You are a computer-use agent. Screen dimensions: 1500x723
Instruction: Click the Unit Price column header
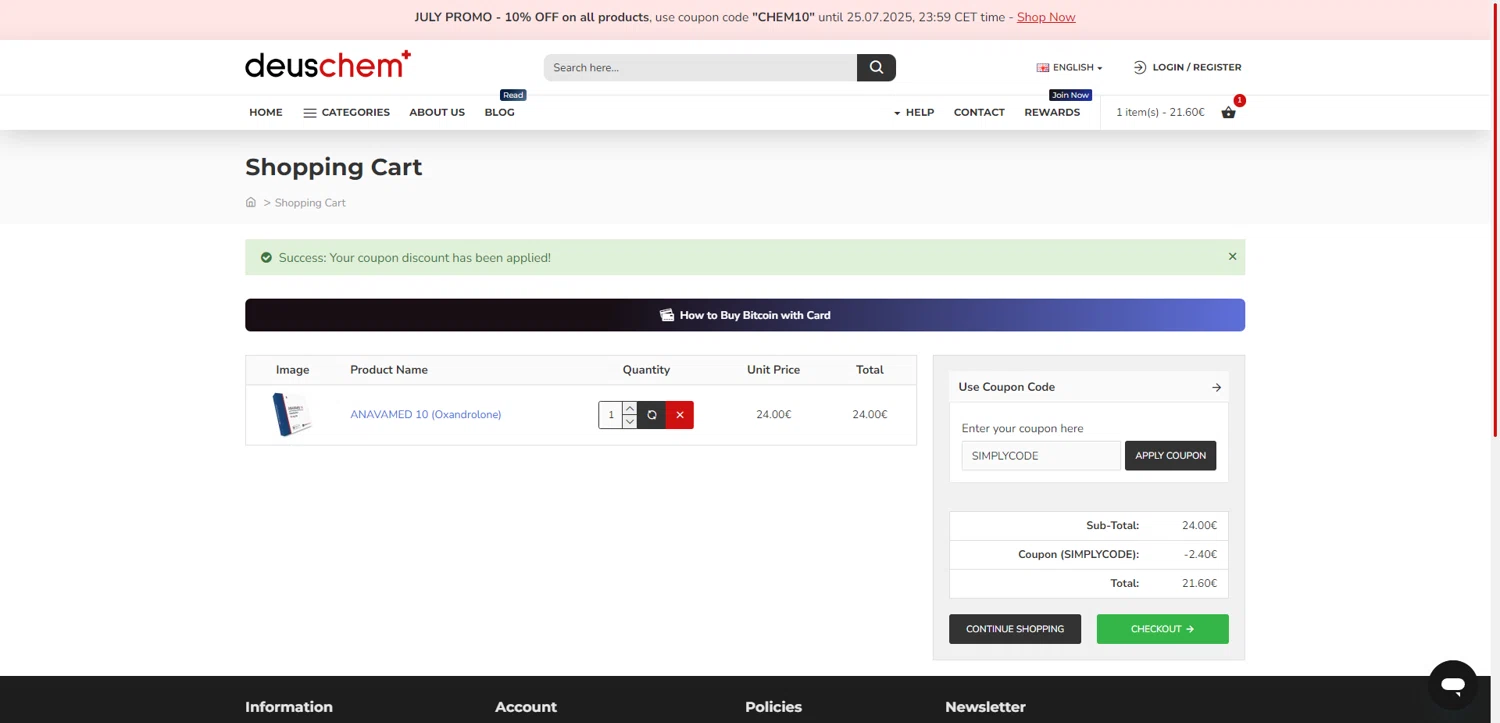pyautogui.click(x=773, y=370)
